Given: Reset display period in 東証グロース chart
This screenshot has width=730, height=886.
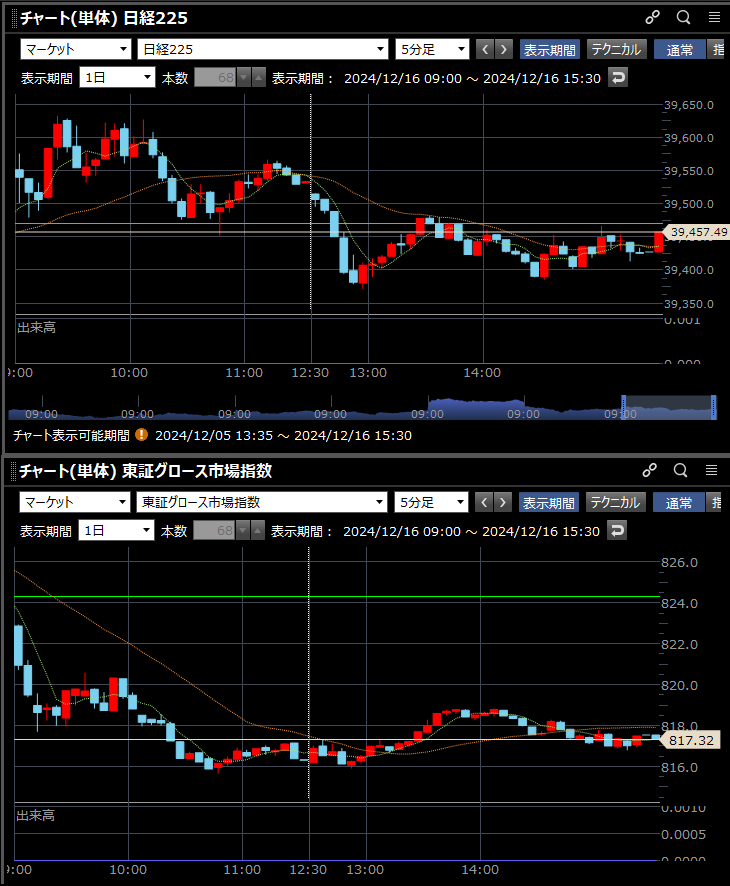Looking at the screenshot, I should [617, 530].
